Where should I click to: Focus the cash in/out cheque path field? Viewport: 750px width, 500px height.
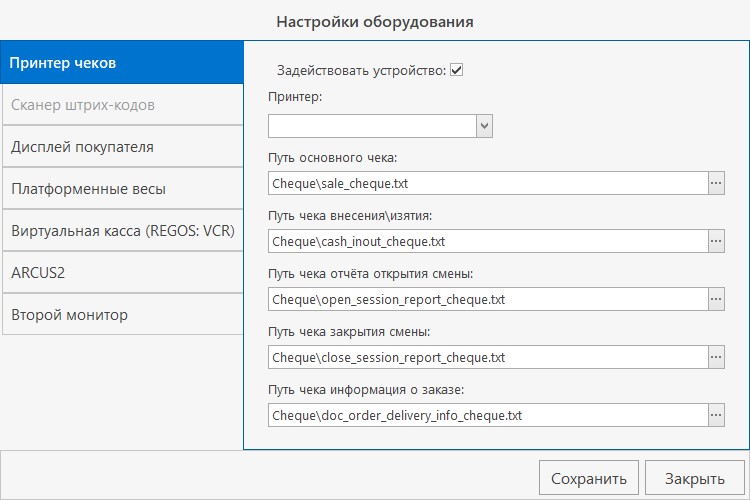(487, 241)
